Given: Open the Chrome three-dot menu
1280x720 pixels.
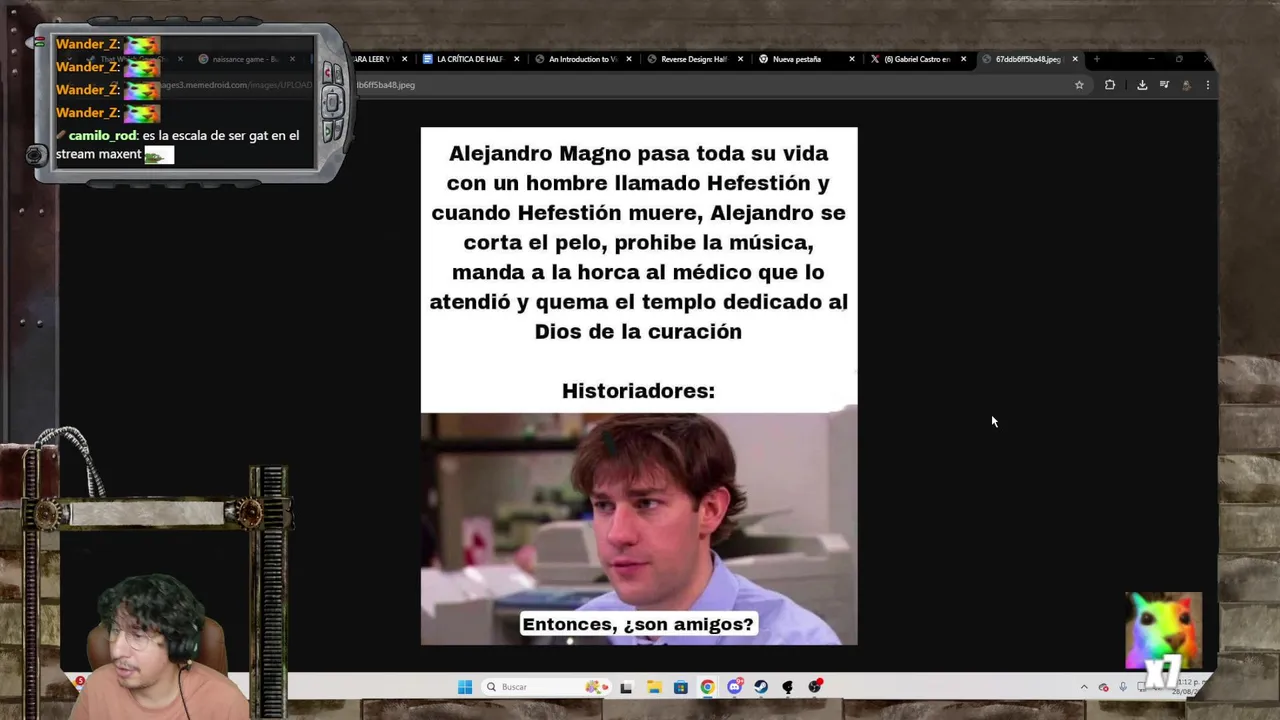Looking at the screenshot, I should [1208, 85].
